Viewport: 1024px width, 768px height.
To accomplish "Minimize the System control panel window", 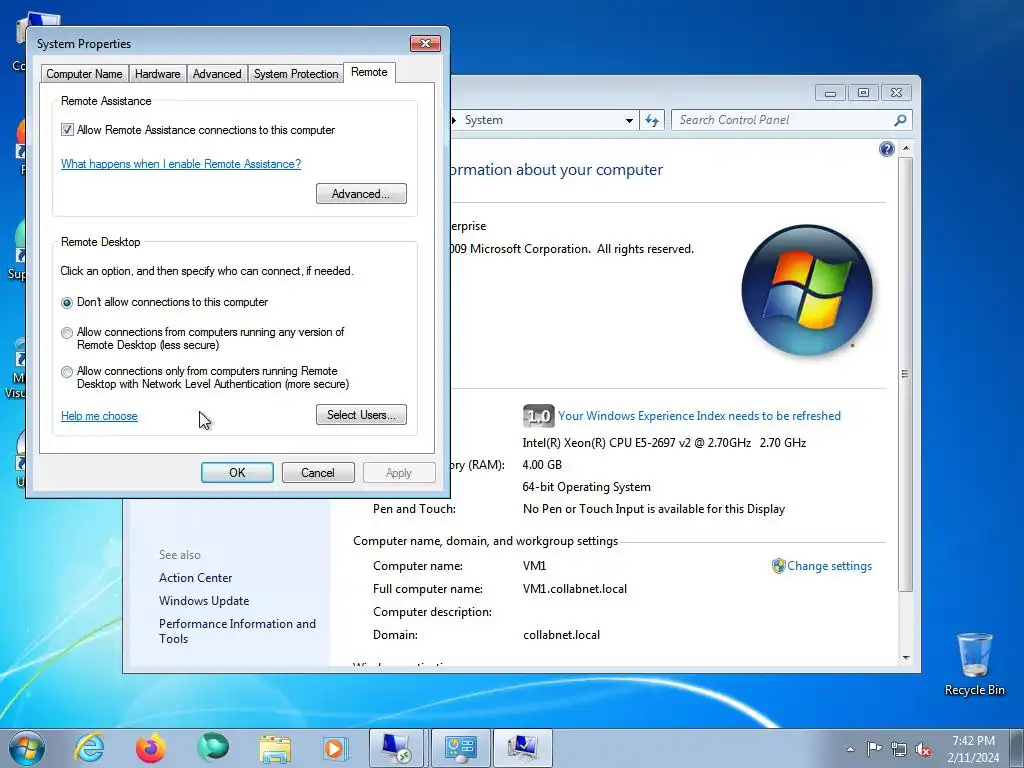I will (830, 93).
